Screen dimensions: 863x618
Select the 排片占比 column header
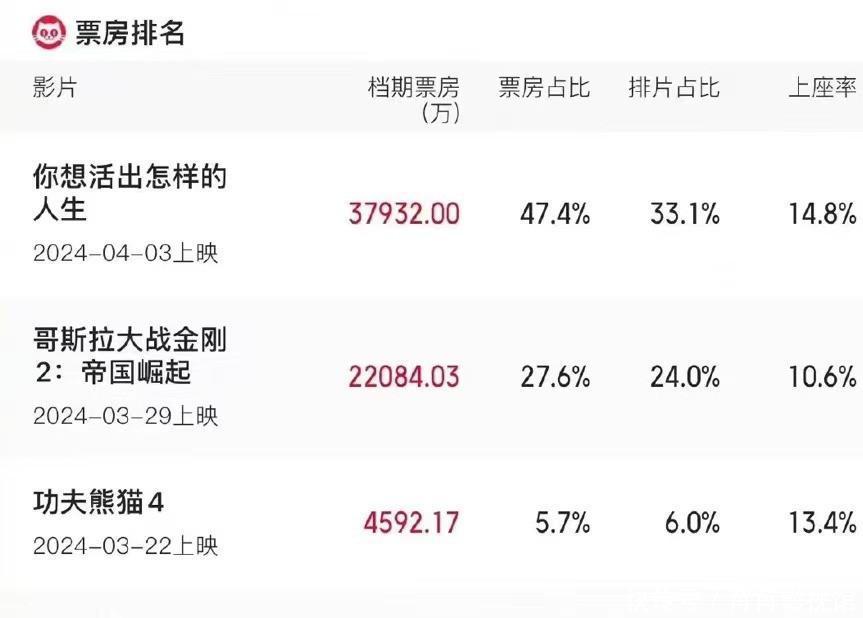pos(674,88)
